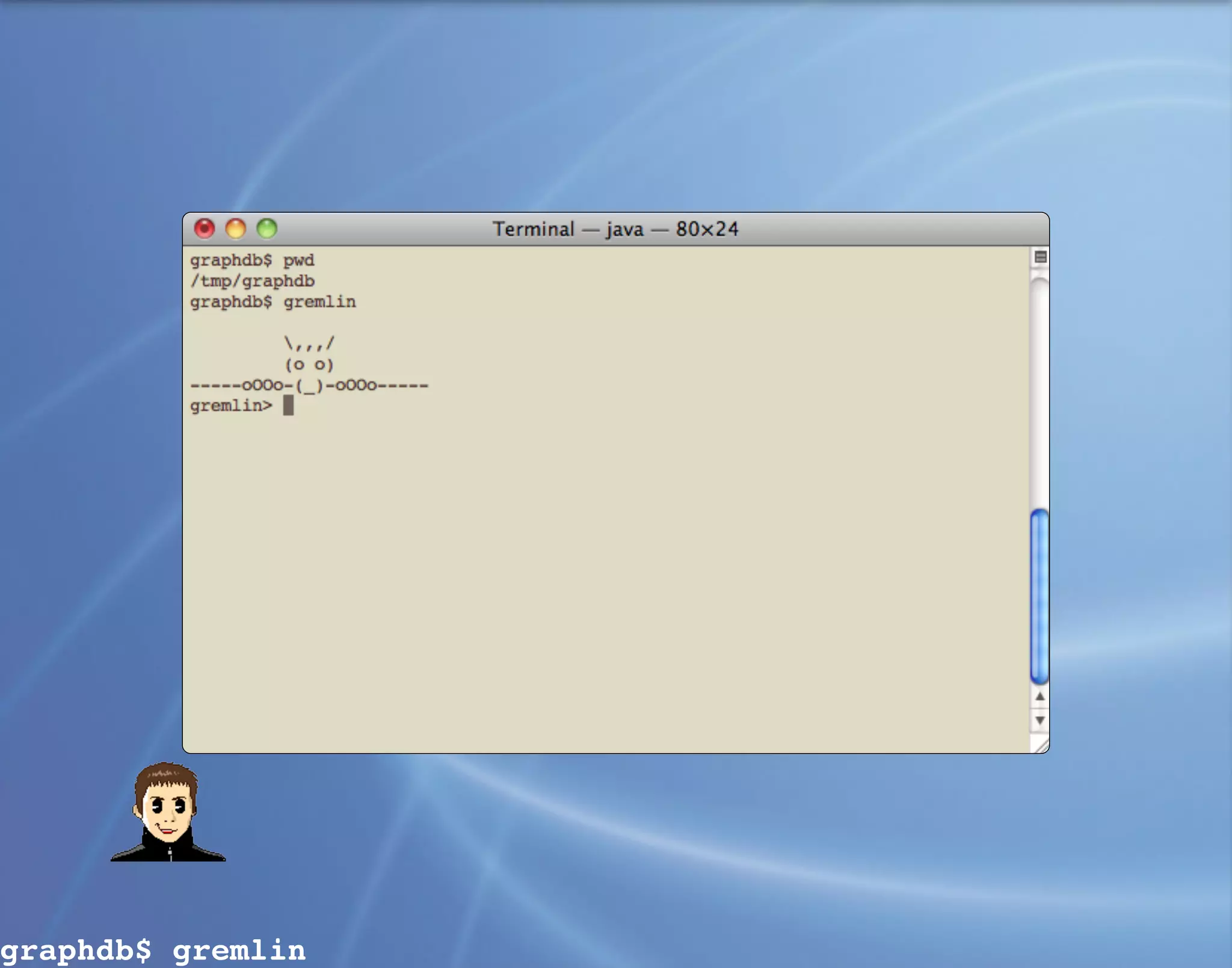Viewport: 1232px width, 968px height.
Task: Click the cartoon man avatar image
Action: [168, 812]
